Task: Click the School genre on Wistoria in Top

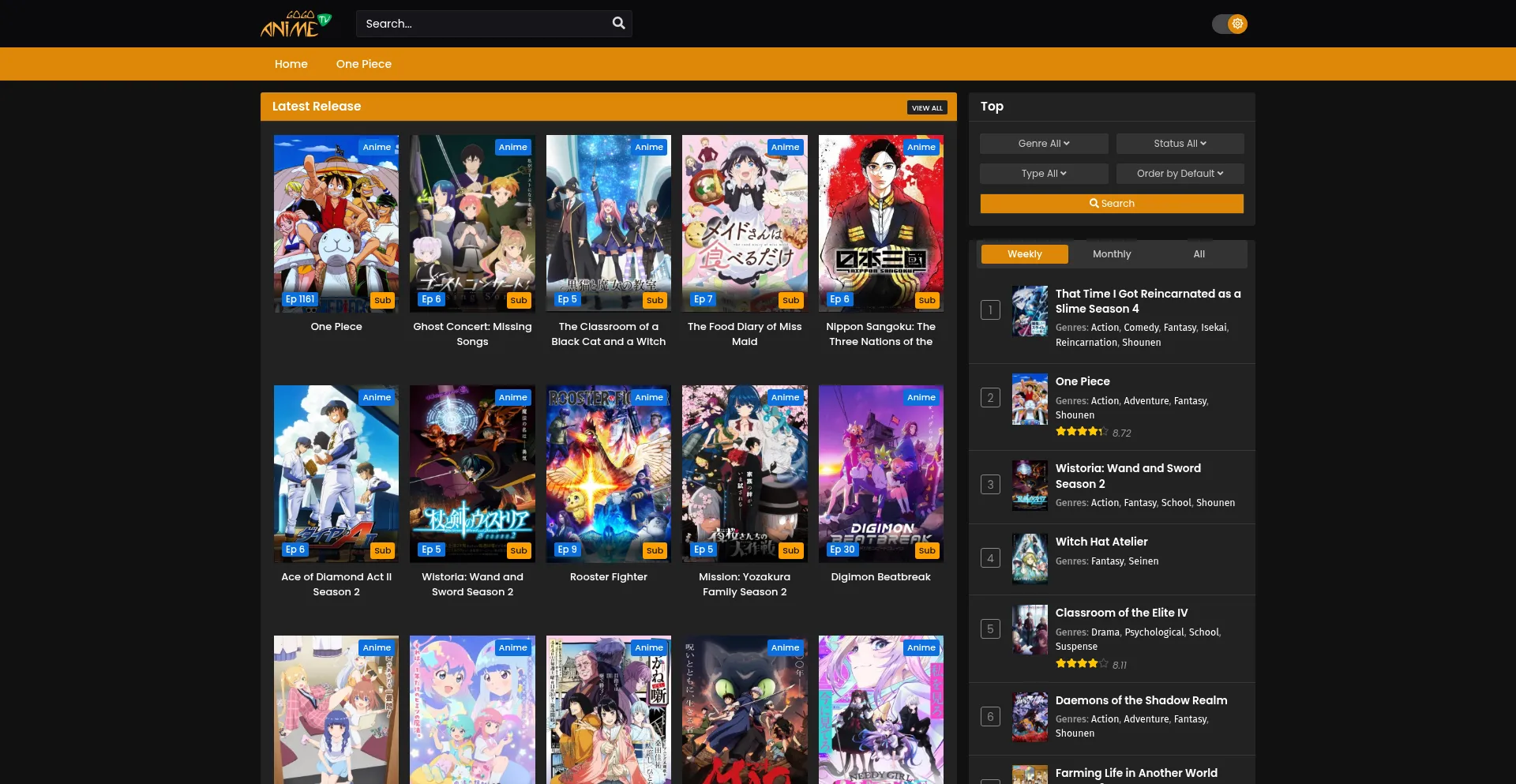Action: click(1176, 503)
